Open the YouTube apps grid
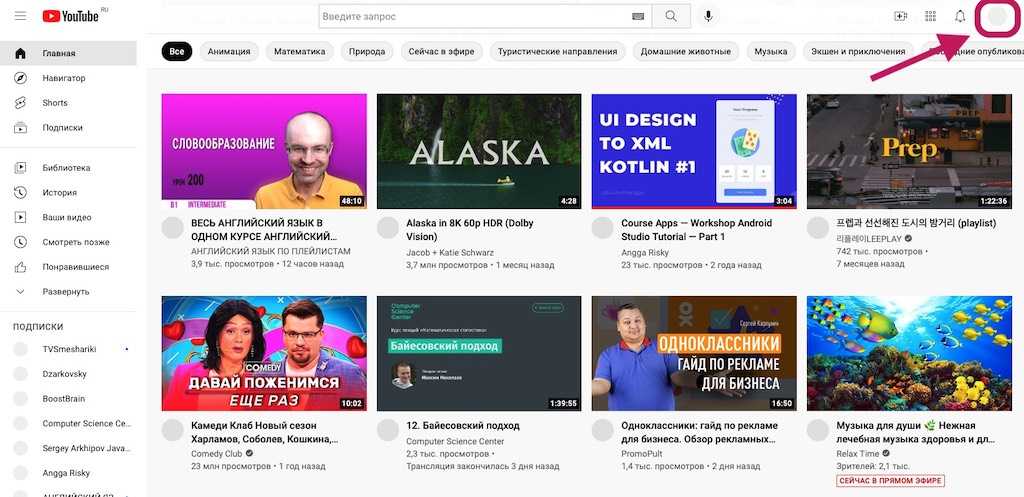The height and width of the screenshot is (497, 1024). point(930,16)
